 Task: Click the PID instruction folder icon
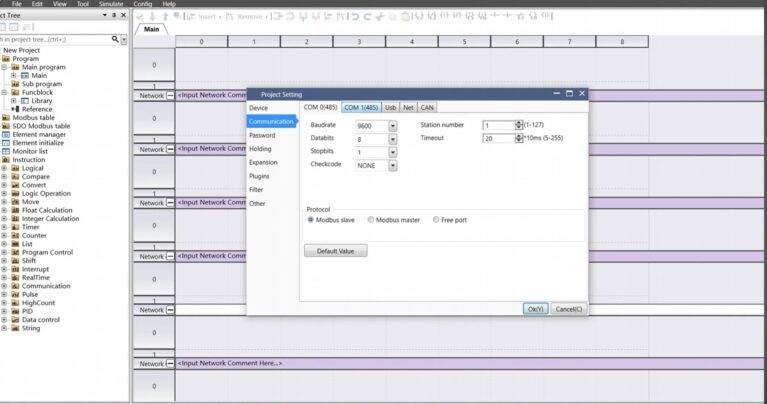[15, 311]
